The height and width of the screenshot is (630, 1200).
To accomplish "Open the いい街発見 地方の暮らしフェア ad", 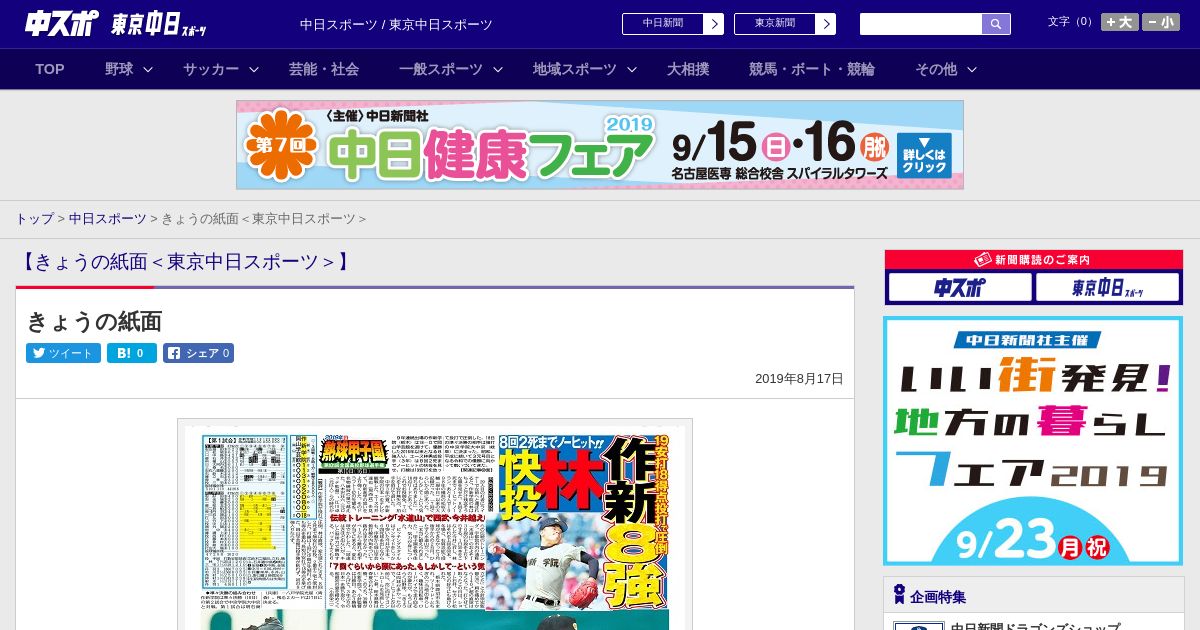I will (x=1033, y=441).
